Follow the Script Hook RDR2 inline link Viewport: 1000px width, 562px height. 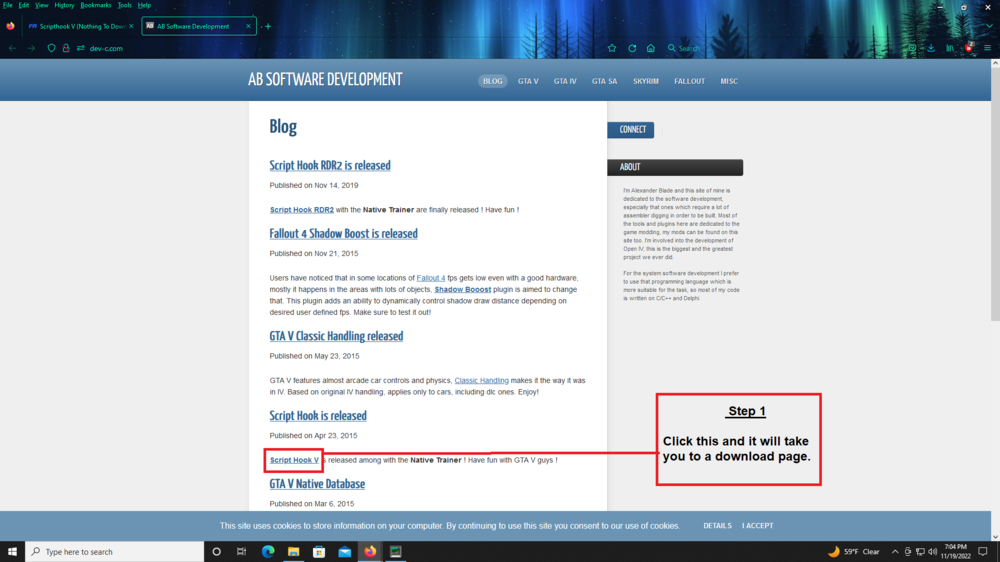pyautogui.click(x=302, y=209)
